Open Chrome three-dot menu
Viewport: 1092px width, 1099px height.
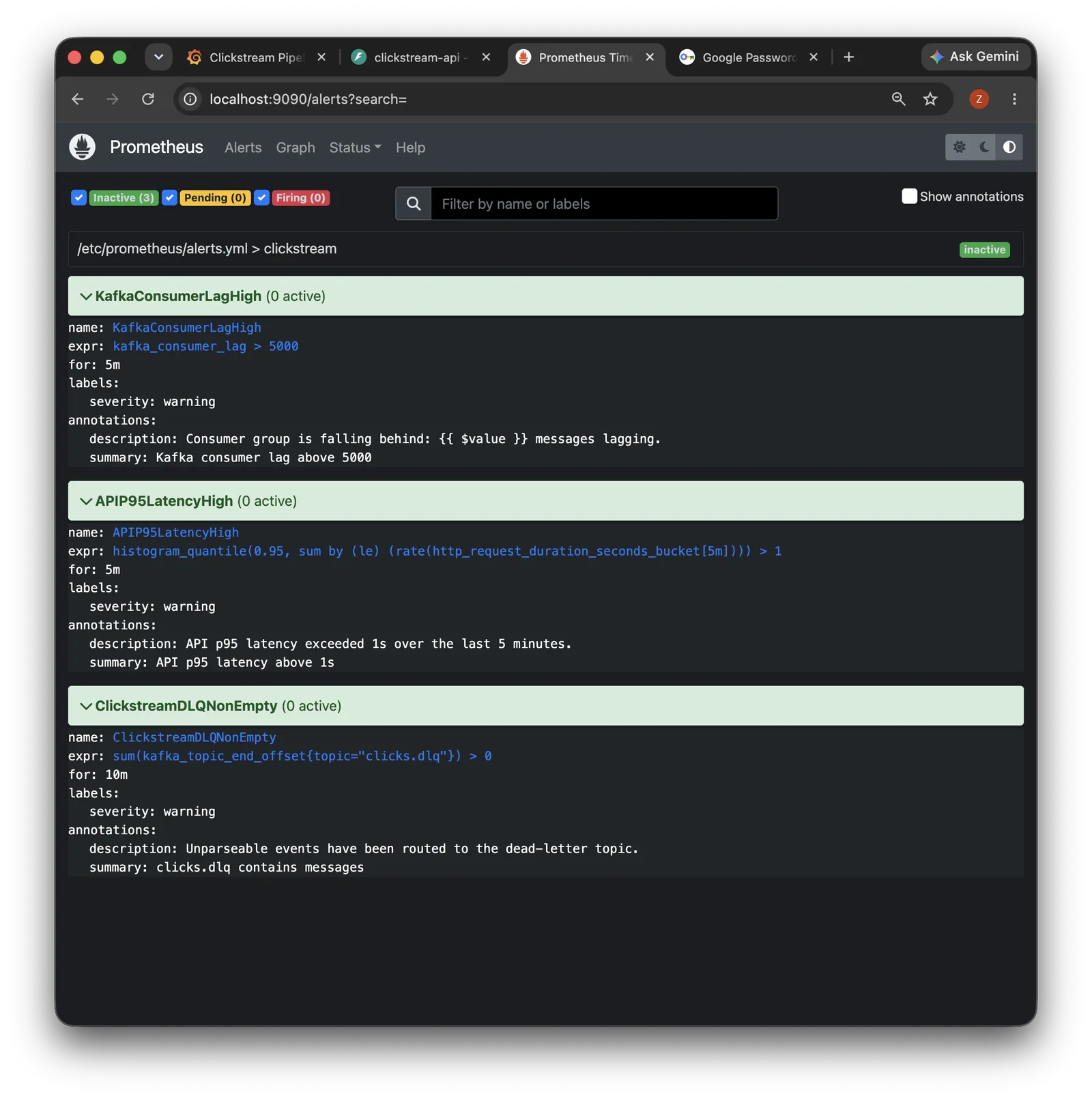[1014, 99]
